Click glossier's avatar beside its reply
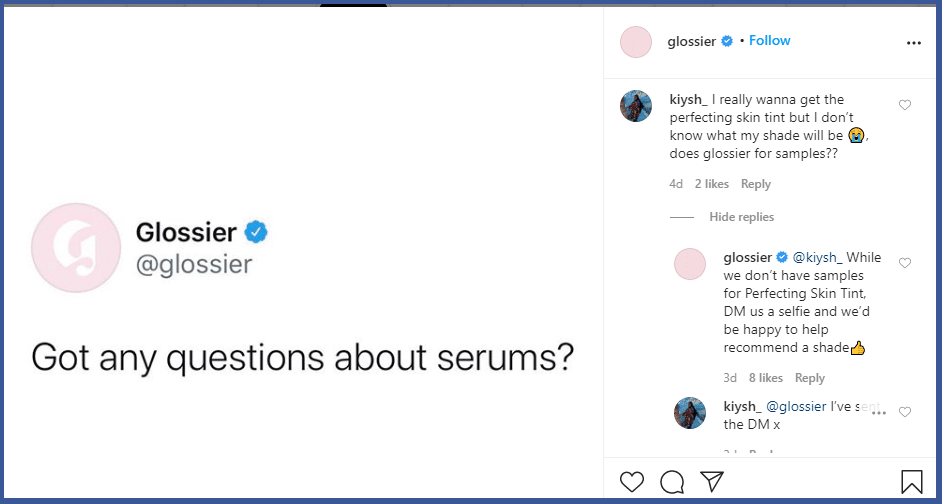The height and width of the screenshot is (504, 942). 690,264
